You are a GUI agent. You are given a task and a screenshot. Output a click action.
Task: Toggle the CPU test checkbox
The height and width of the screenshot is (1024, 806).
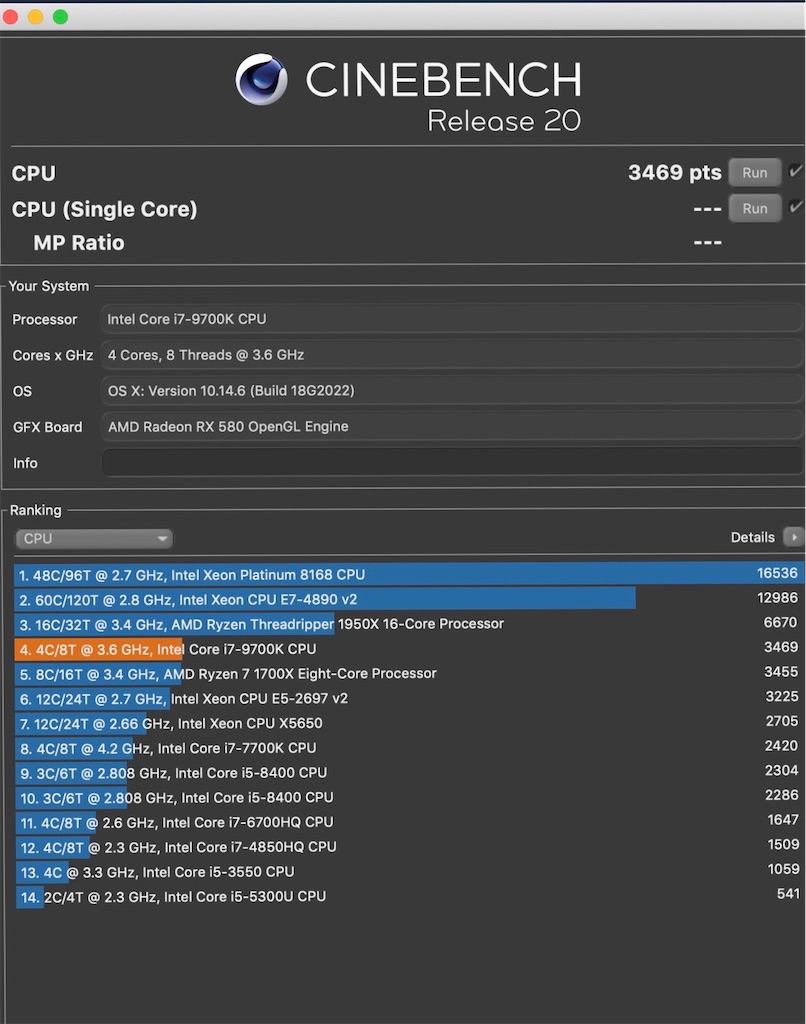pos(795,171)
